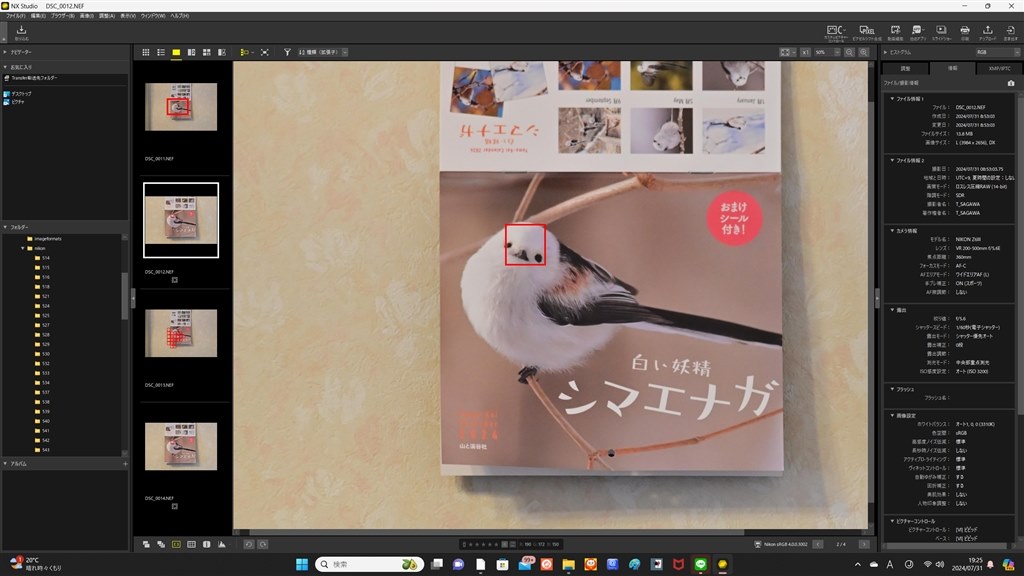Click the zoom in magnifier
Screen dimensions: 1024x576
tap(863, 52)
